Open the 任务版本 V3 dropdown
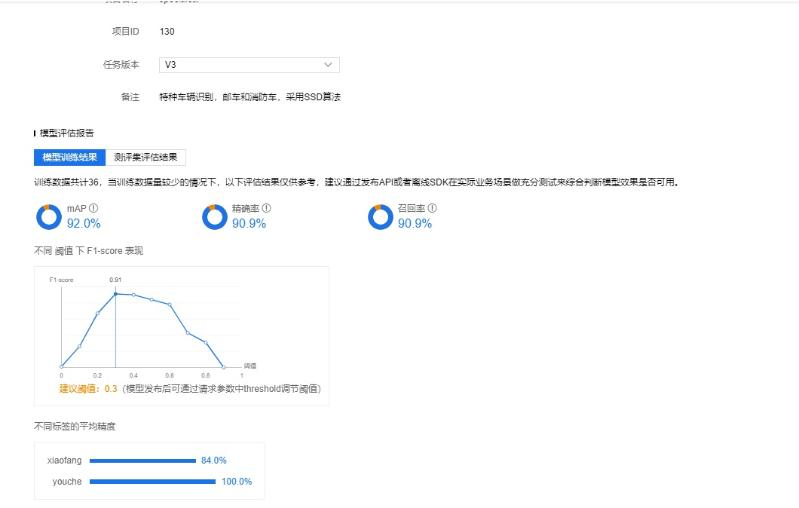This screenshot has height=508, width=799. (x=249, y=65)
